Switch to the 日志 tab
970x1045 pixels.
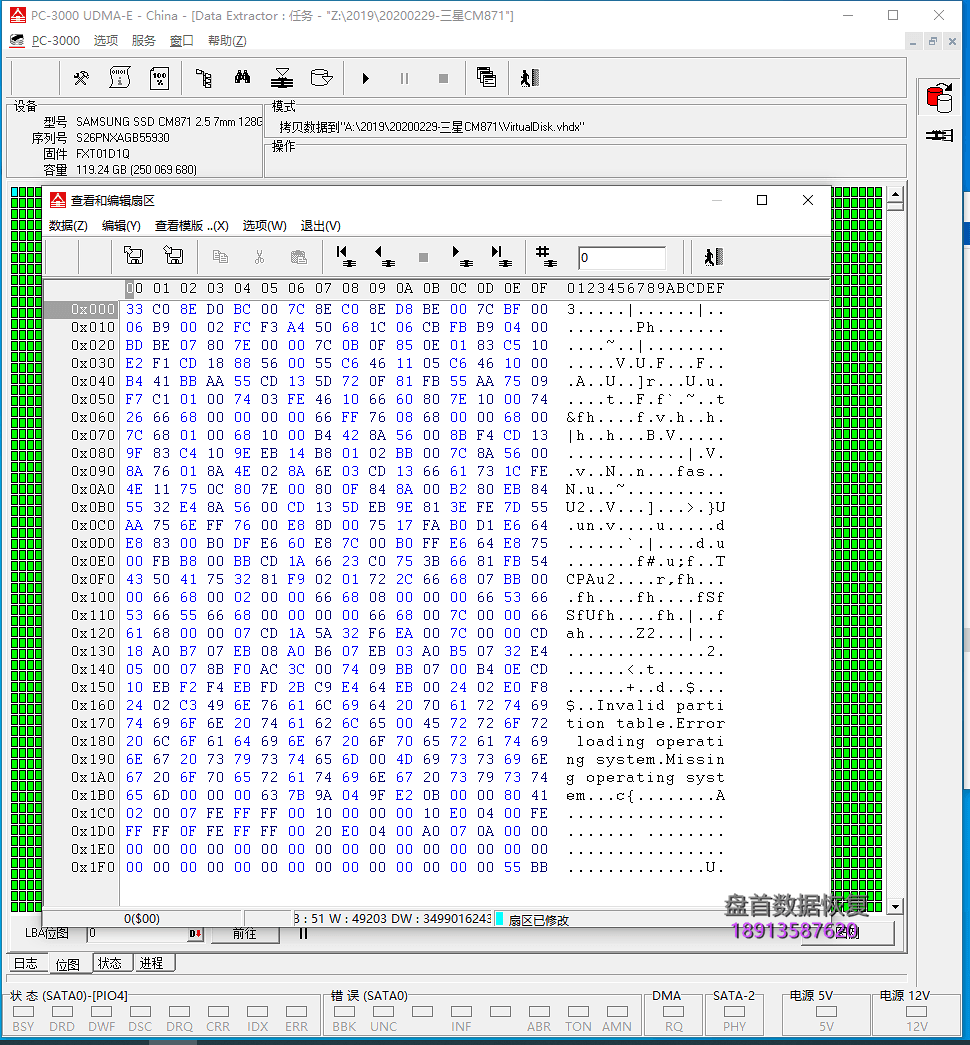[27, 963]
